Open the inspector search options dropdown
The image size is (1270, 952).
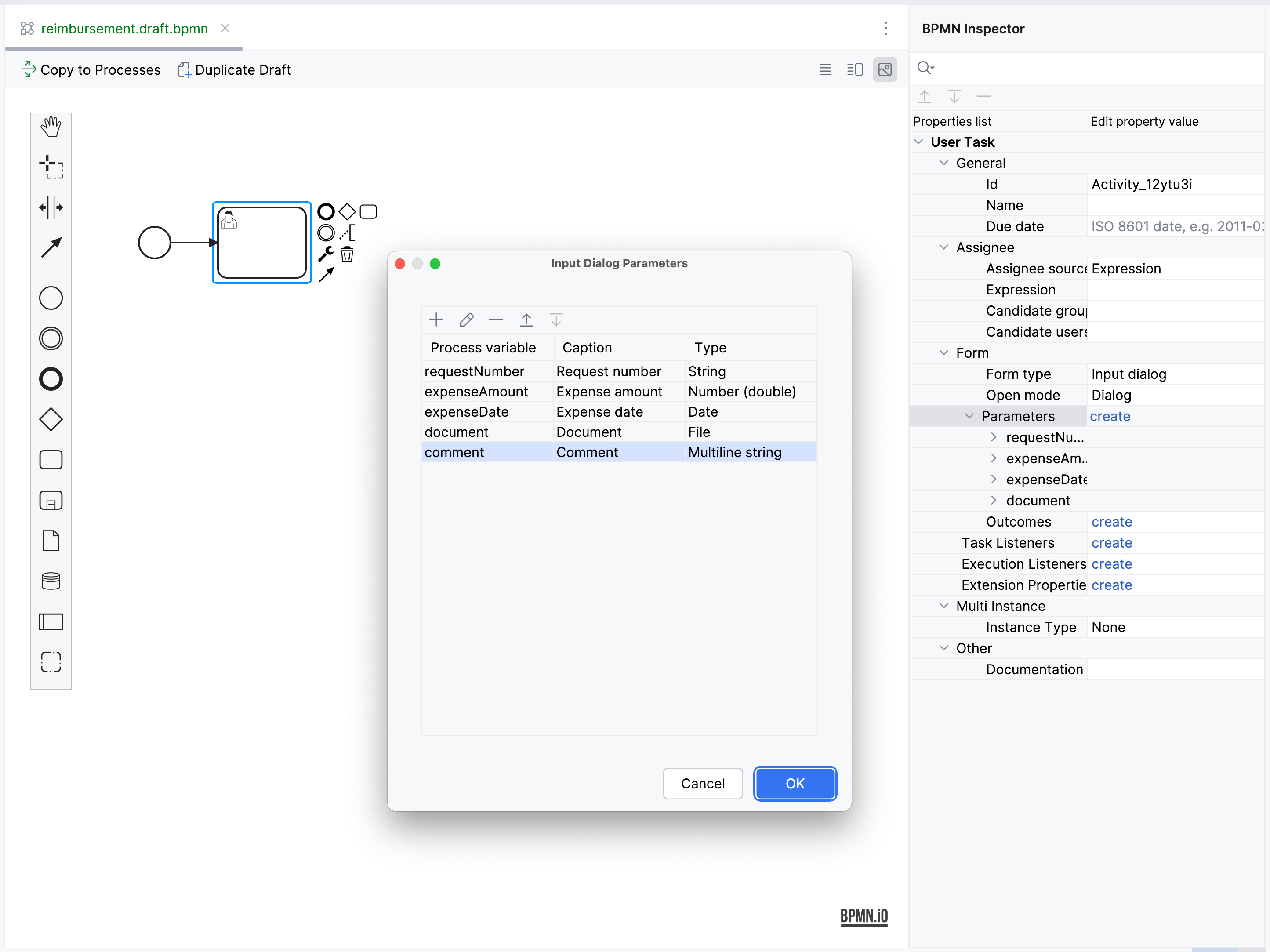(926, 68)
